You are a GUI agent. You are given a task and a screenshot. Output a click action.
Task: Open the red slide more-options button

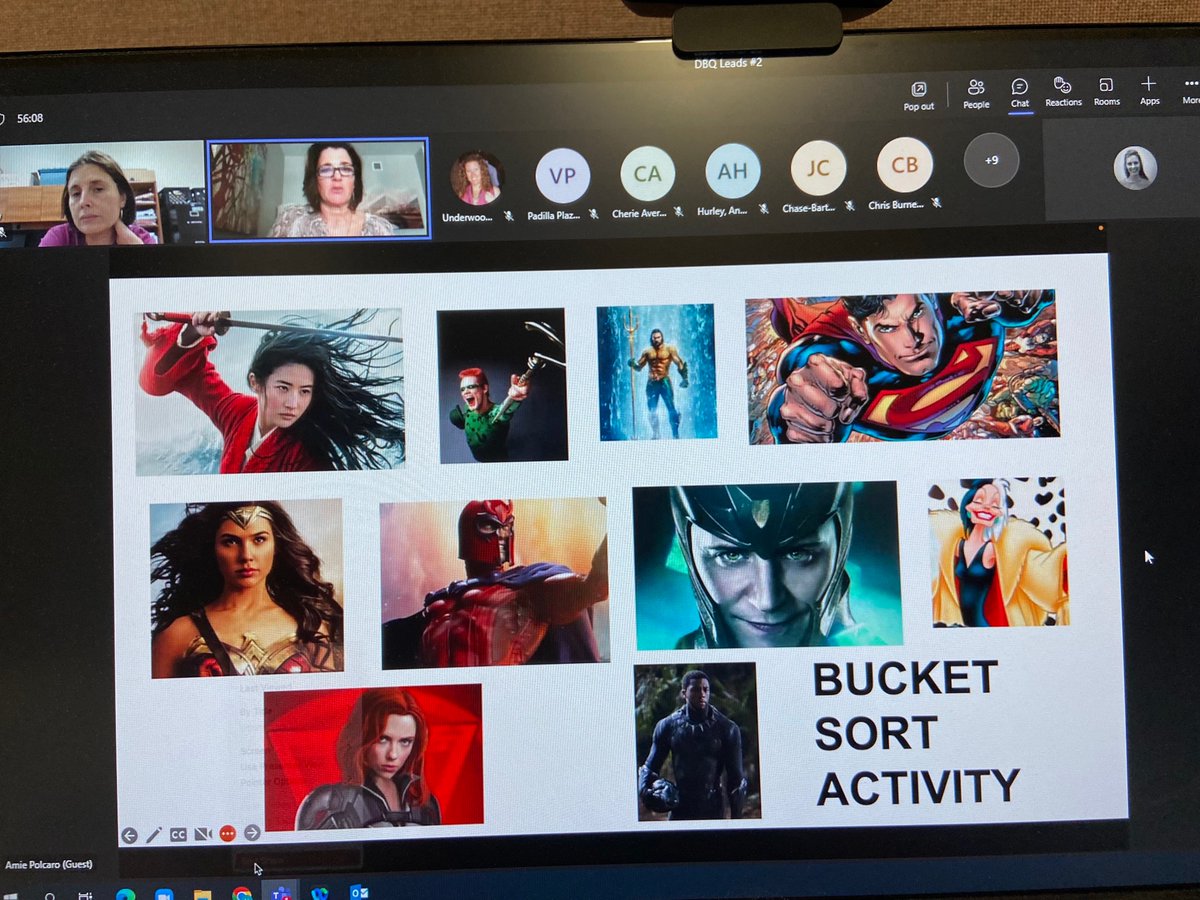point(227,833)
